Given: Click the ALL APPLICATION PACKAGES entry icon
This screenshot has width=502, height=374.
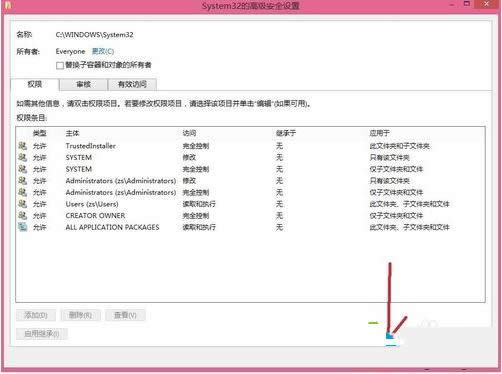Looking at the screenshot, I should click(x=22, y=227).
